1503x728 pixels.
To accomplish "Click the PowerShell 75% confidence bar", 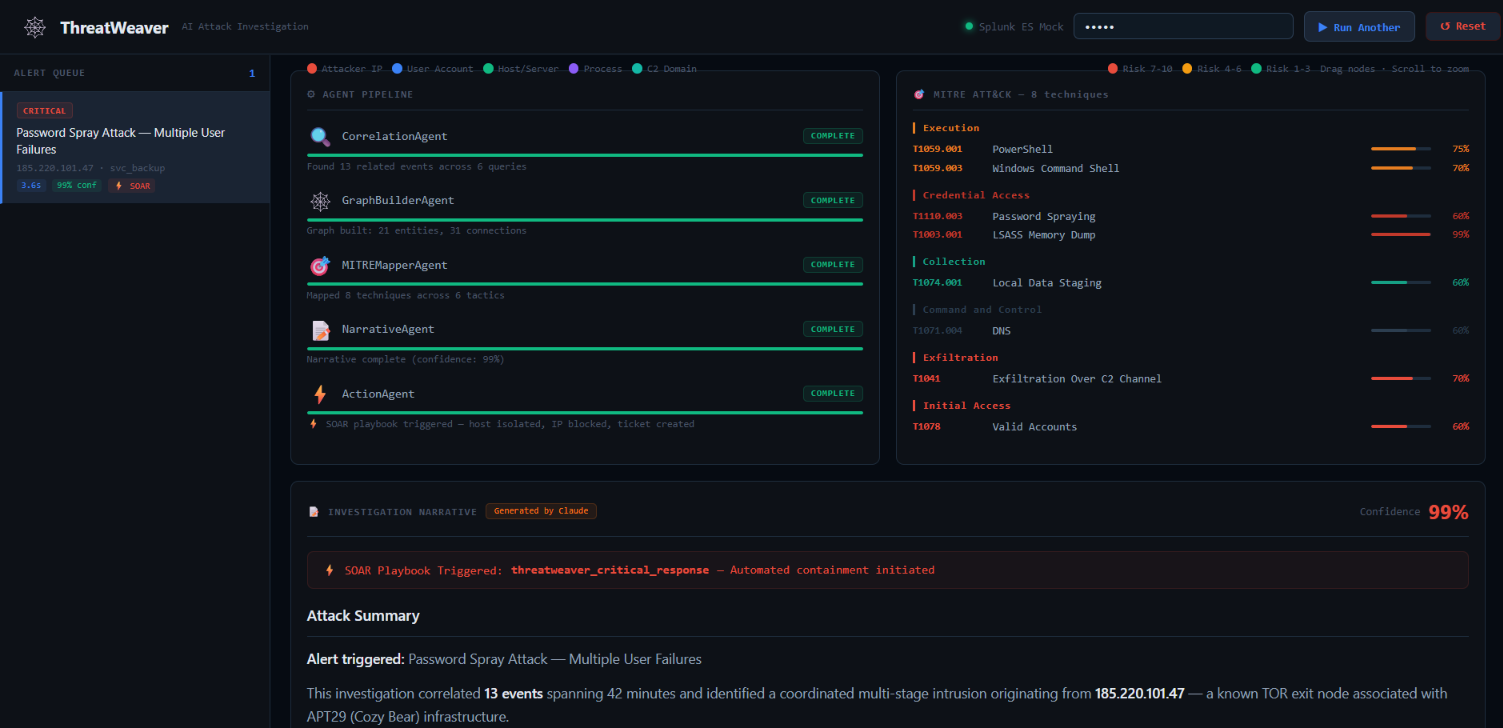I will click(1401, 149).
